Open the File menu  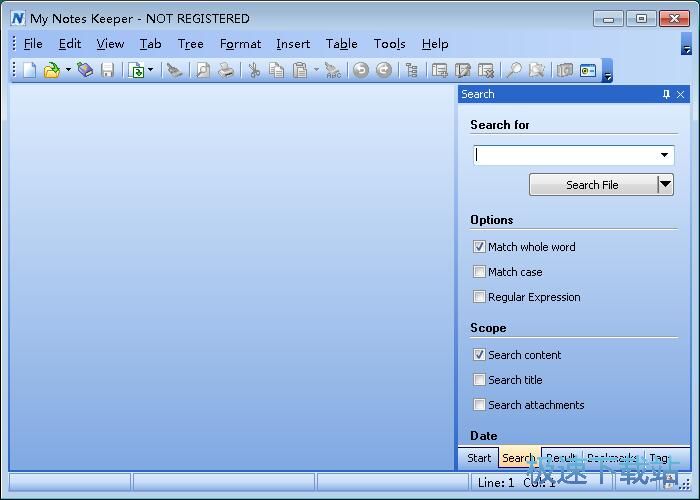[33, 44]
